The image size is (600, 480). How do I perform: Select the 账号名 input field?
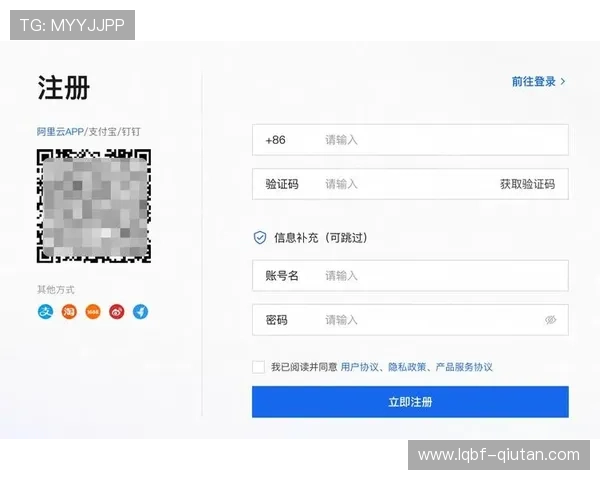(x=440, y=275)
